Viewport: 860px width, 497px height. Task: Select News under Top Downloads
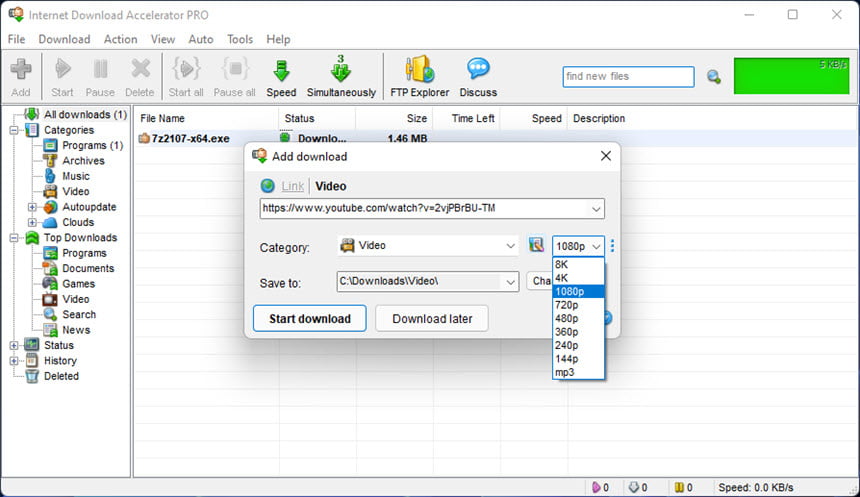click(76, 330)
